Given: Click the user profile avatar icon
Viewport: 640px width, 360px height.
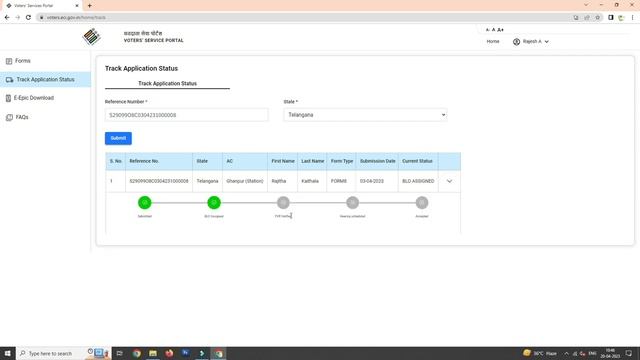Looking at the screenshot, I should click(x=516, y=42).
